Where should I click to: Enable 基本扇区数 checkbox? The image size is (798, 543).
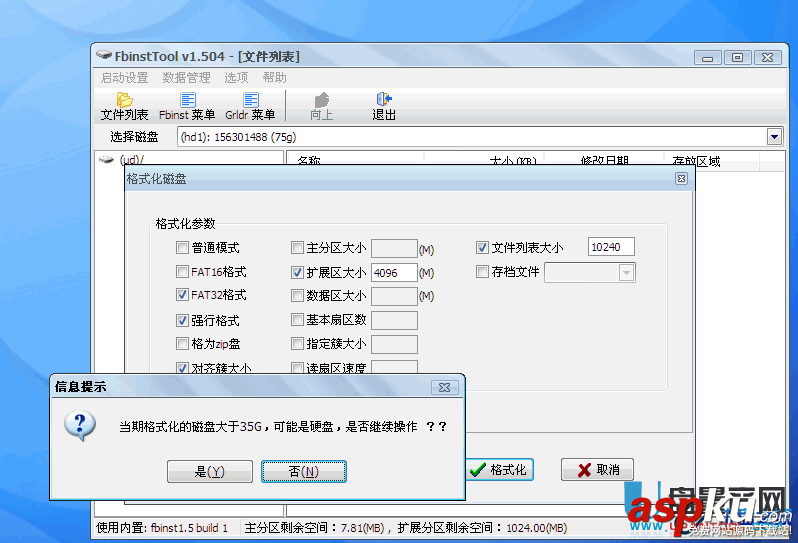pyautogui.click(x=297, y=320)
